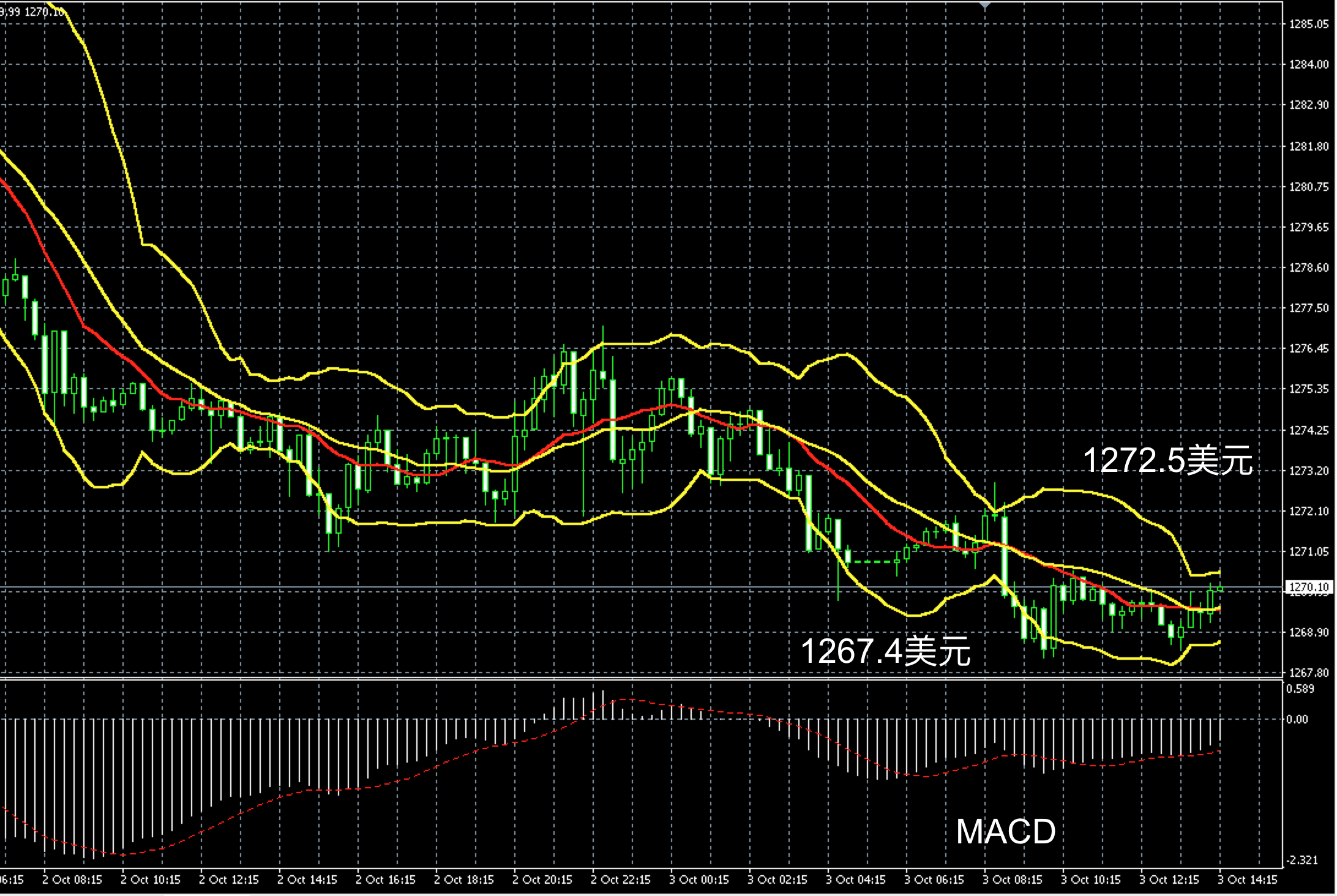Select the MACD label in indicator pane
The height and width of the screenshot is (896, 1337).
pyautogui.click(x=1006, y=831)
